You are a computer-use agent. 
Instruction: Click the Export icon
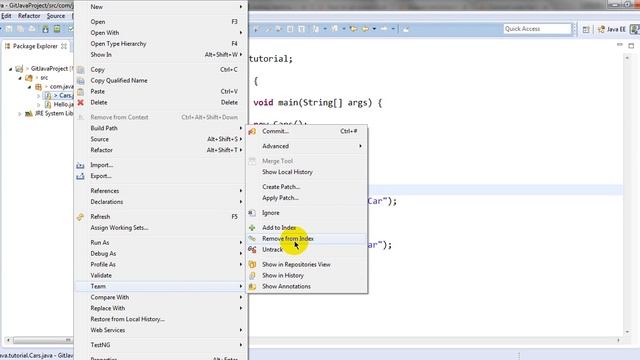coord(80,176)
